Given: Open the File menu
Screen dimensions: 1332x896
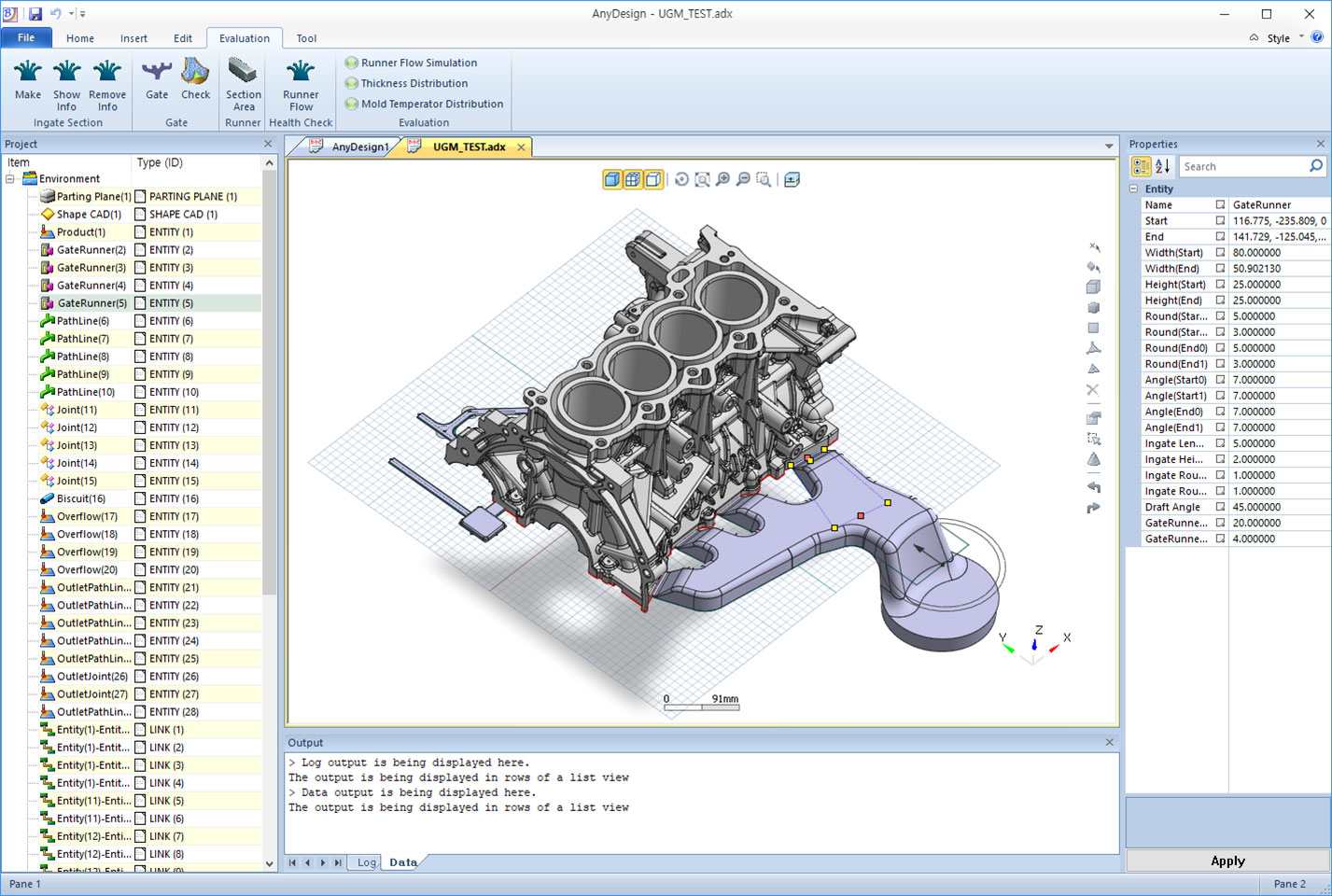Looking at the screenshot, I should (x=26, y=38).
